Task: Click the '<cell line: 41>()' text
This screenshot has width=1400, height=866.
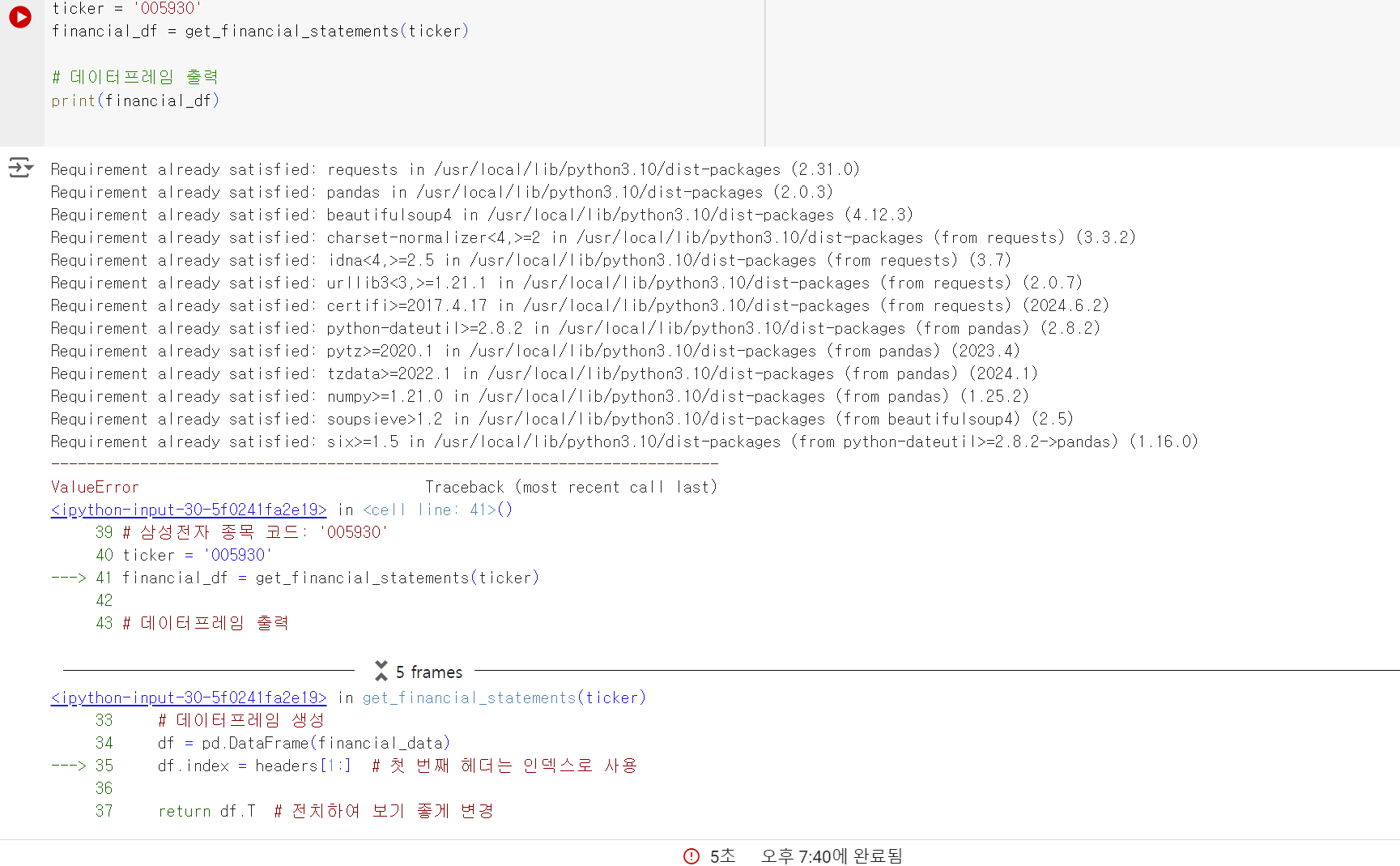Action: (x=437, y=510)
